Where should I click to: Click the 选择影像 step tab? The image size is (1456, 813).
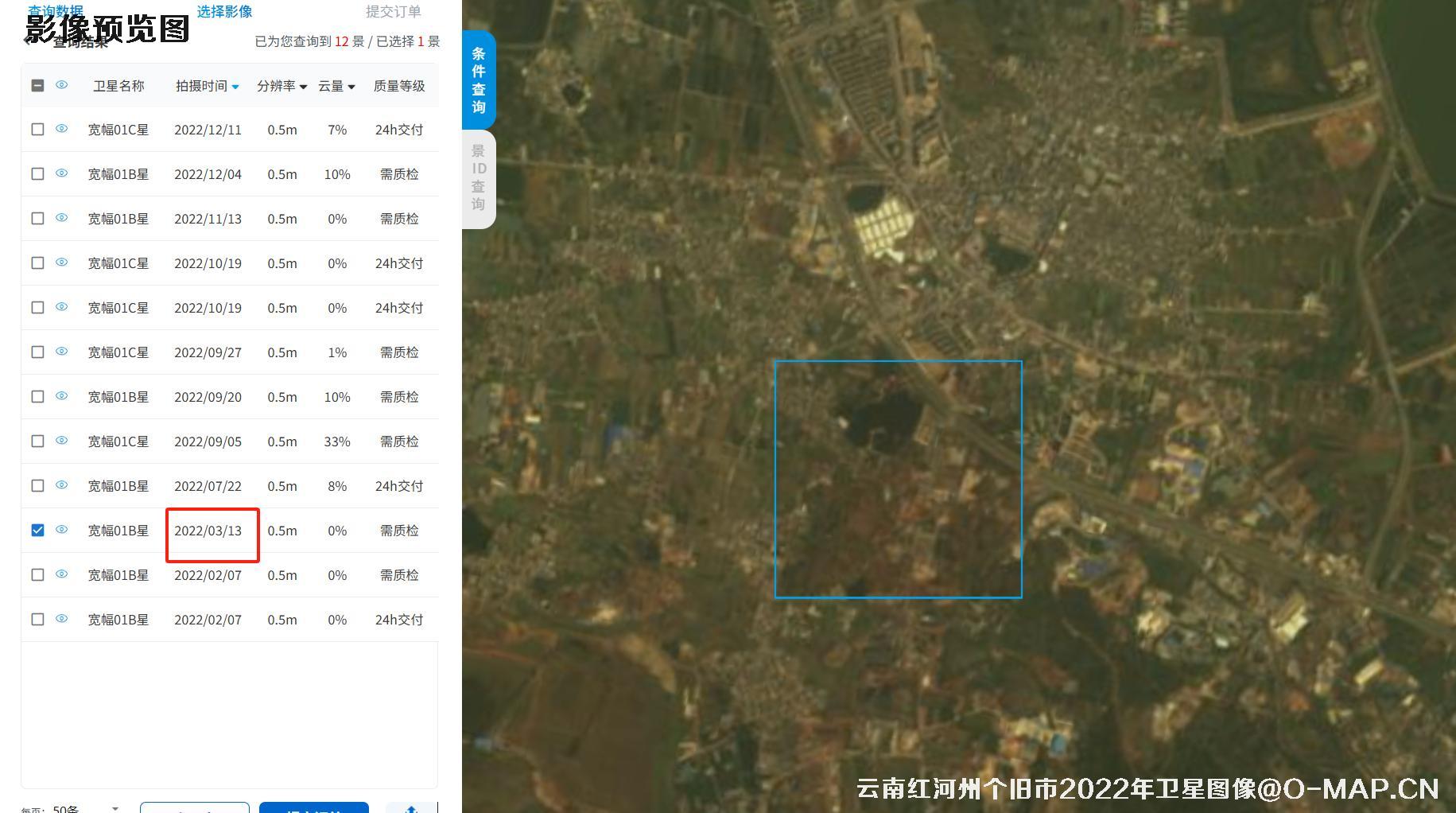pos(223,11)
